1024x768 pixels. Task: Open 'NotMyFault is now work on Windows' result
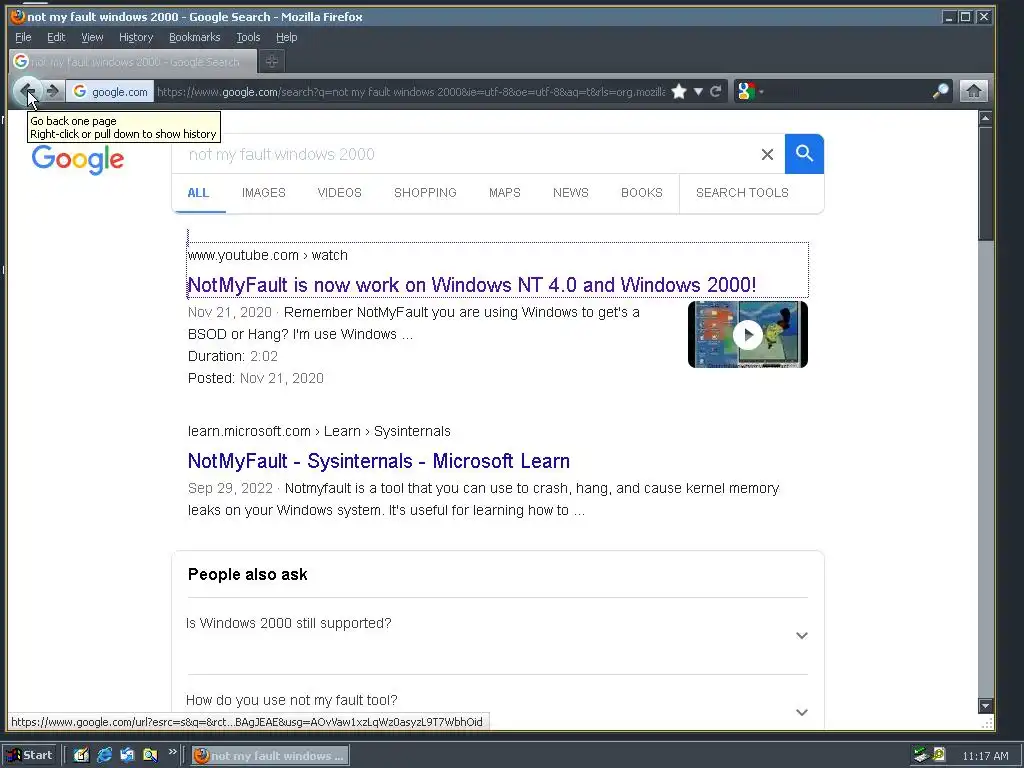(472, 285)
